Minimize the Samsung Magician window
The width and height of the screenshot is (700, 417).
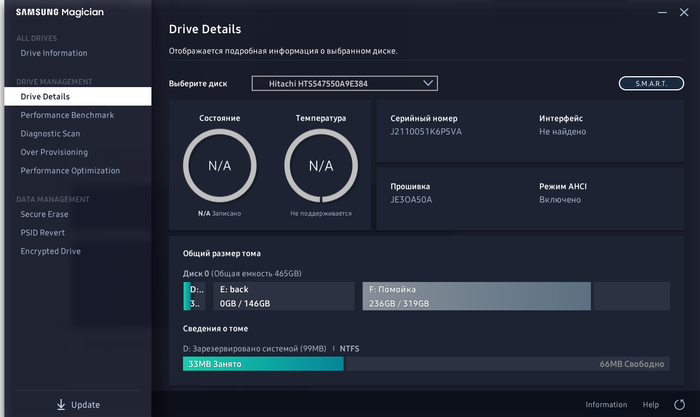coord(660,12)
